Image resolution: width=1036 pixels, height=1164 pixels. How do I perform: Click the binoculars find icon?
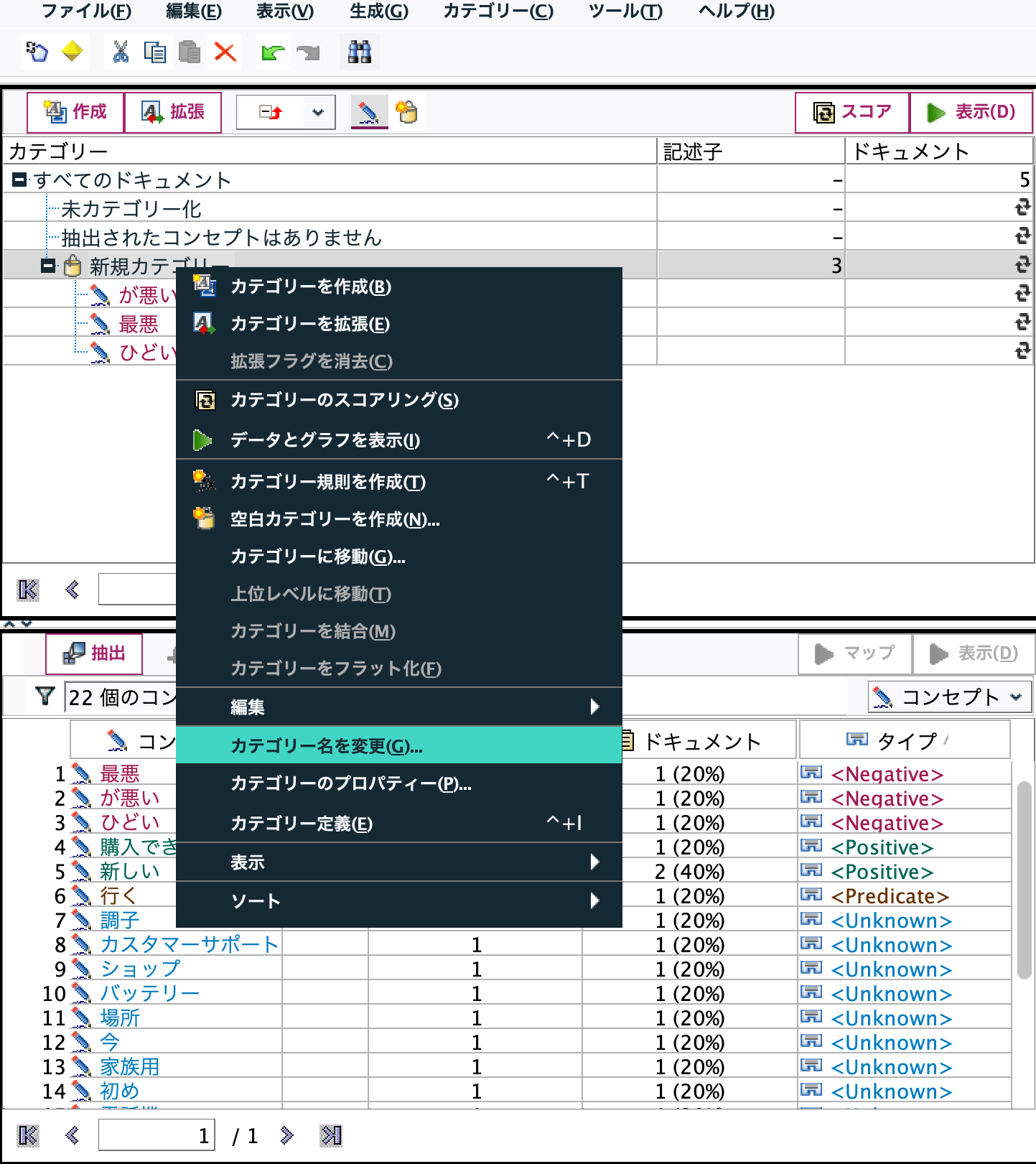[x=359, y=52]
